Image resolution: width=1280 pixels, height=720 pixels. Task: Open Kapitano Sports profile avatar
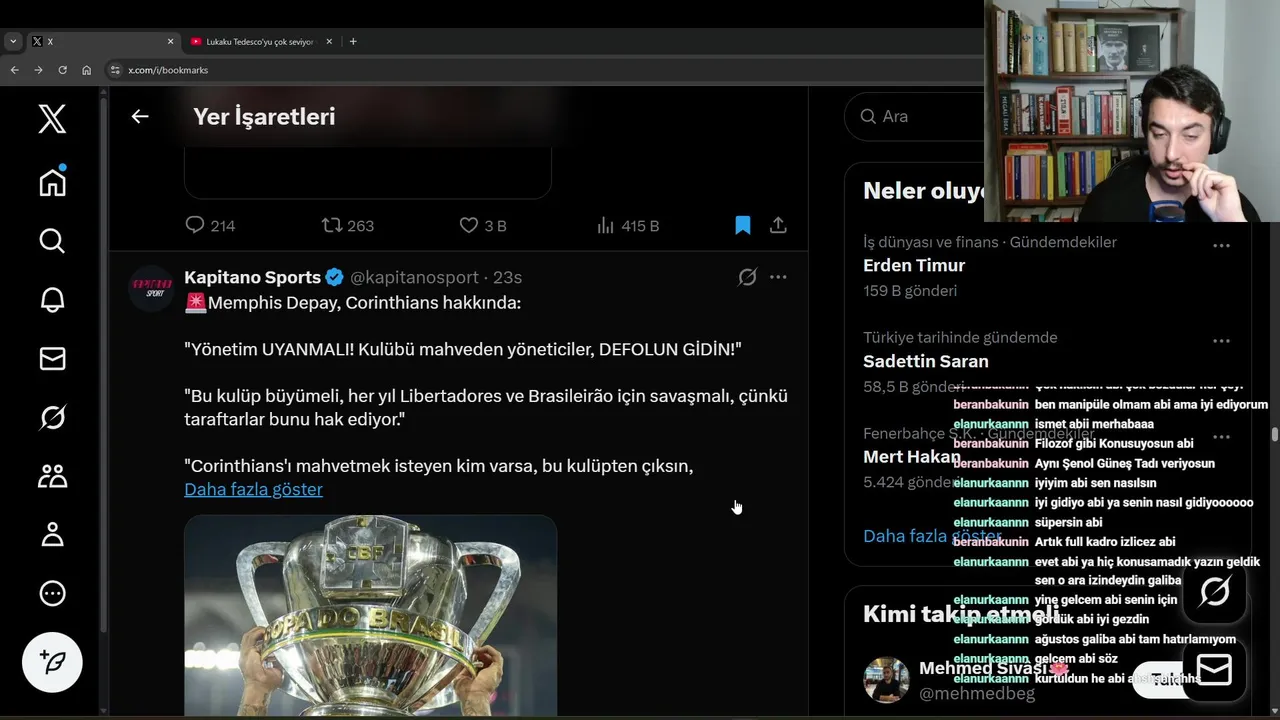tap(153, 289)
